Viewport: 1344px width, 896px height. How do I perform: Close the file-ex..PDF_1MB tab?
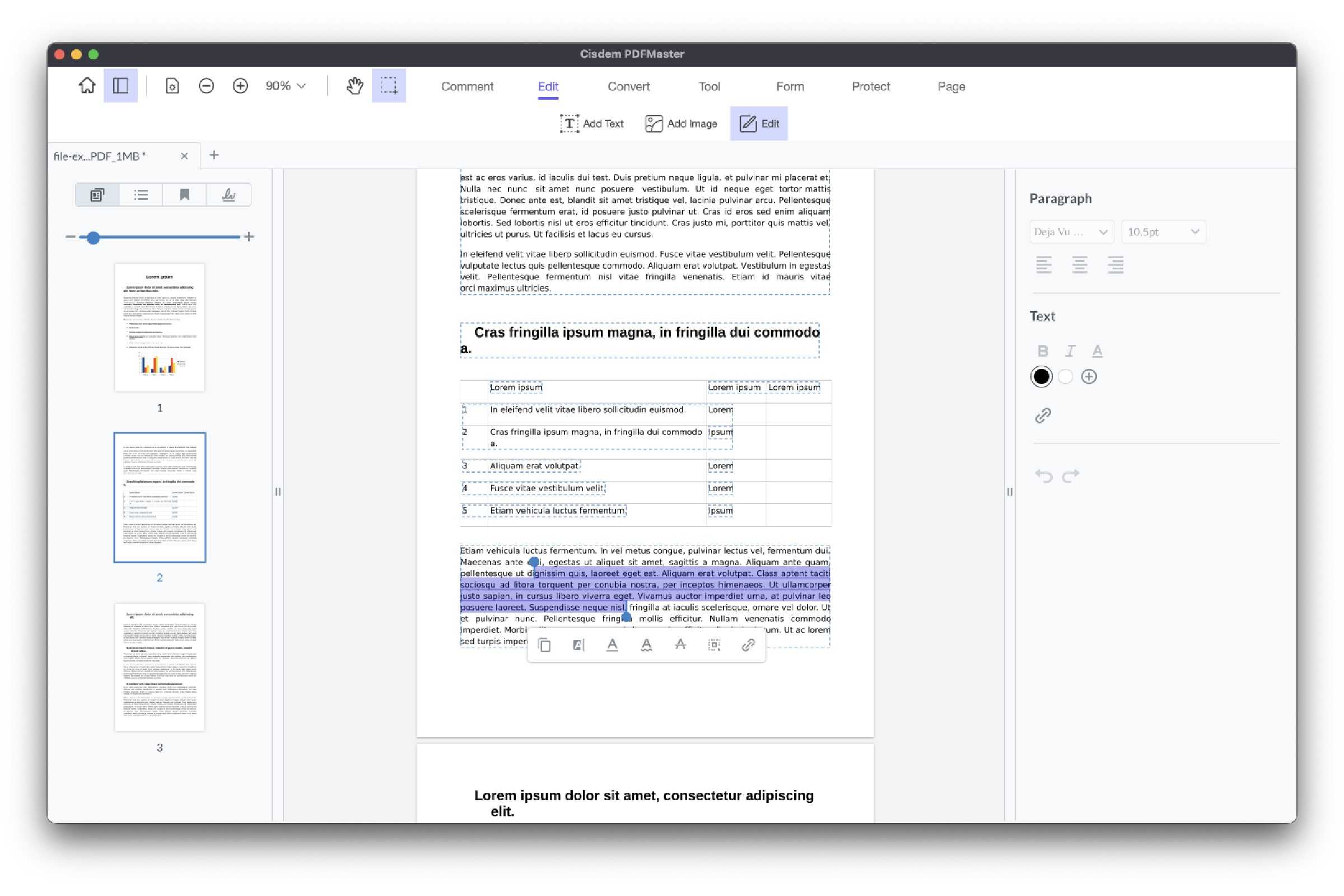pyautogui.click(x=184, y=156)
